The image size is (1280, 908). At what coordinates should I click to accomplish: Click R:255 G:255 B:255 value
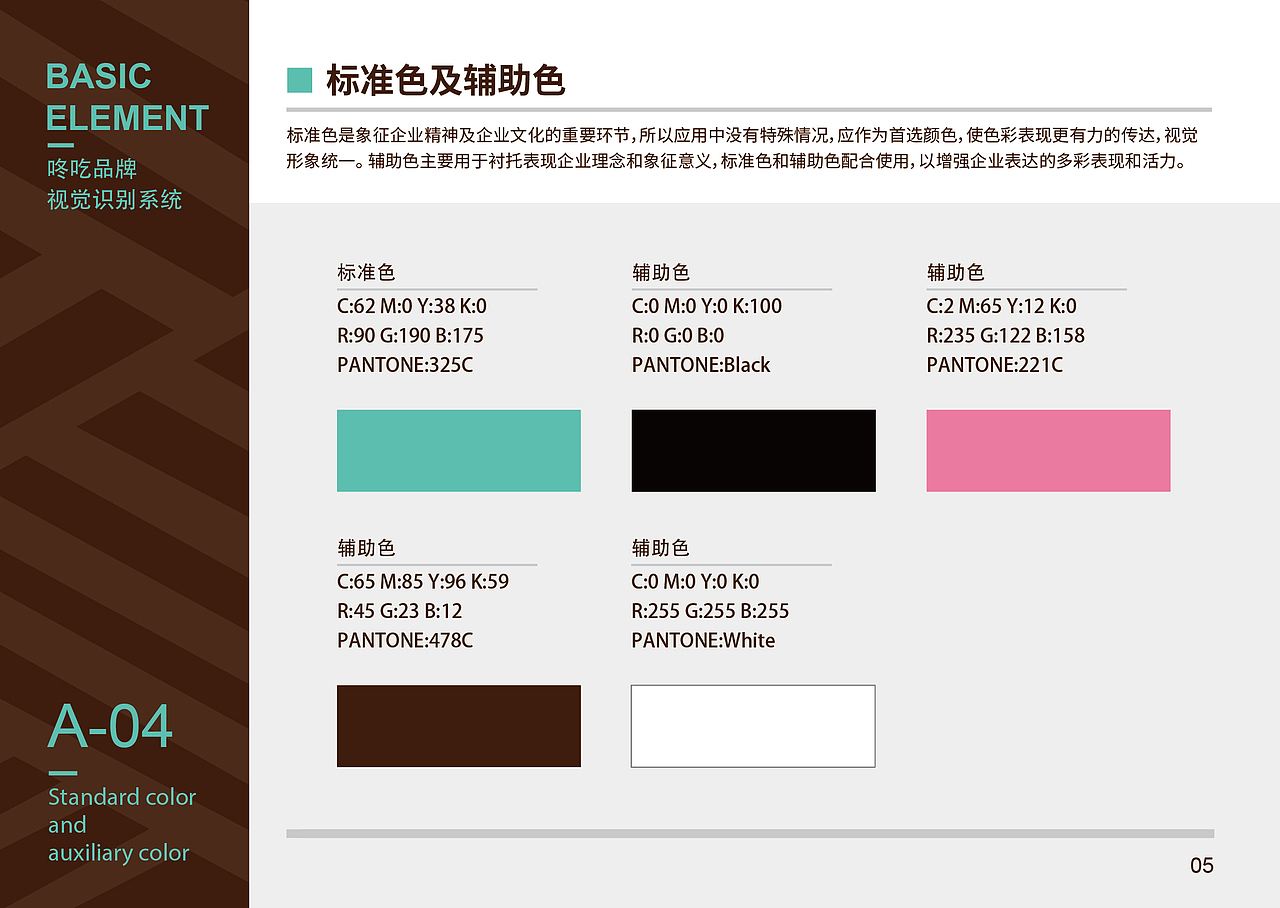[711, 611]
